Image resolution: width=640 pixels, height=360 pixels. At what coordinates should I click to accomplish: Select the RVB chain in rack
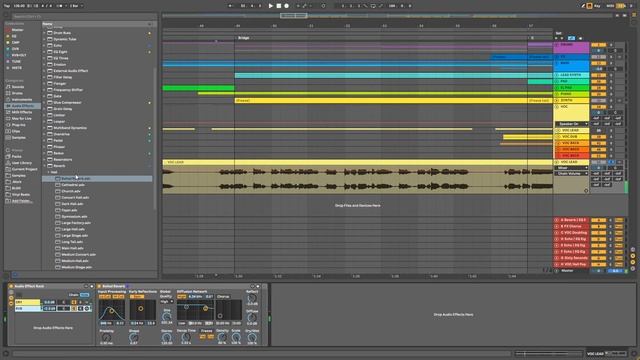pos(27,309)
